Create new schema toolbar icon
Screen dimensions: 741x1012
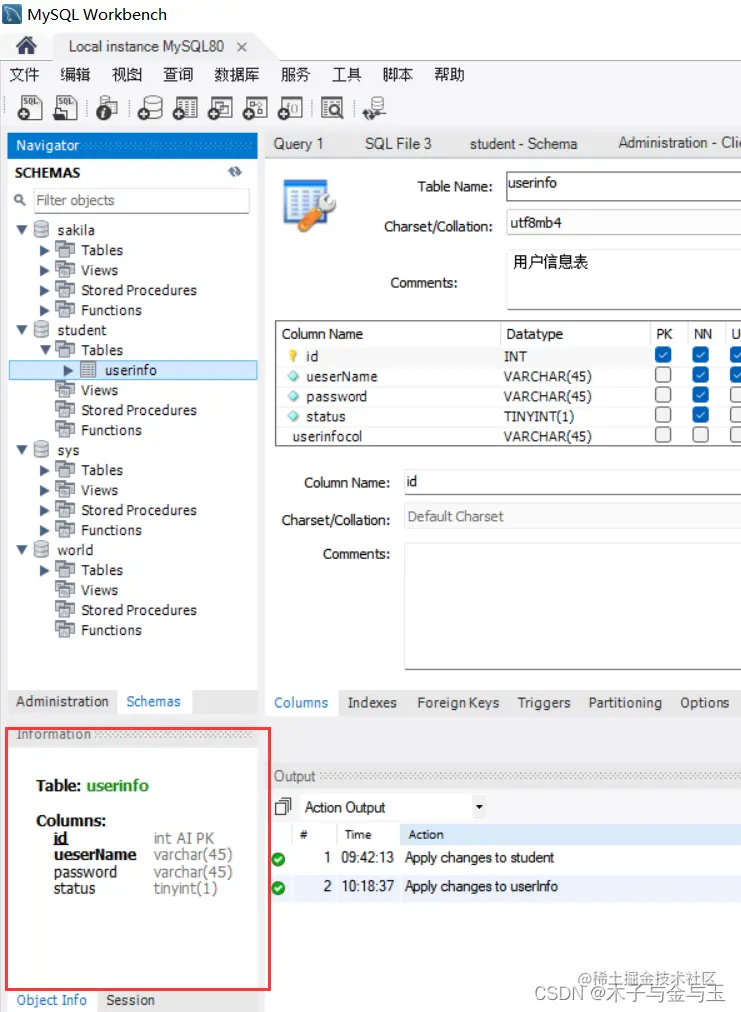pos(150,108)
